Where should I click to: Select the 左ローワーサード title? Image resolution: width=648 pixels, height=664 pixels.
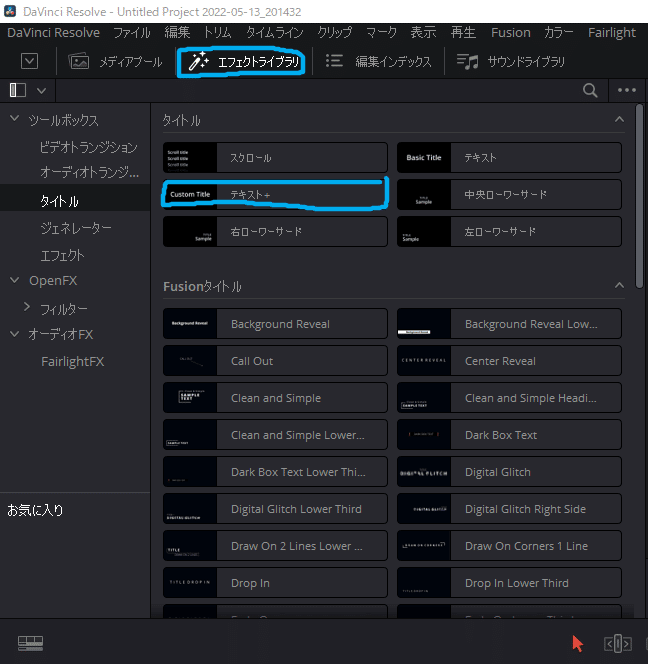[x=509, y=232]
